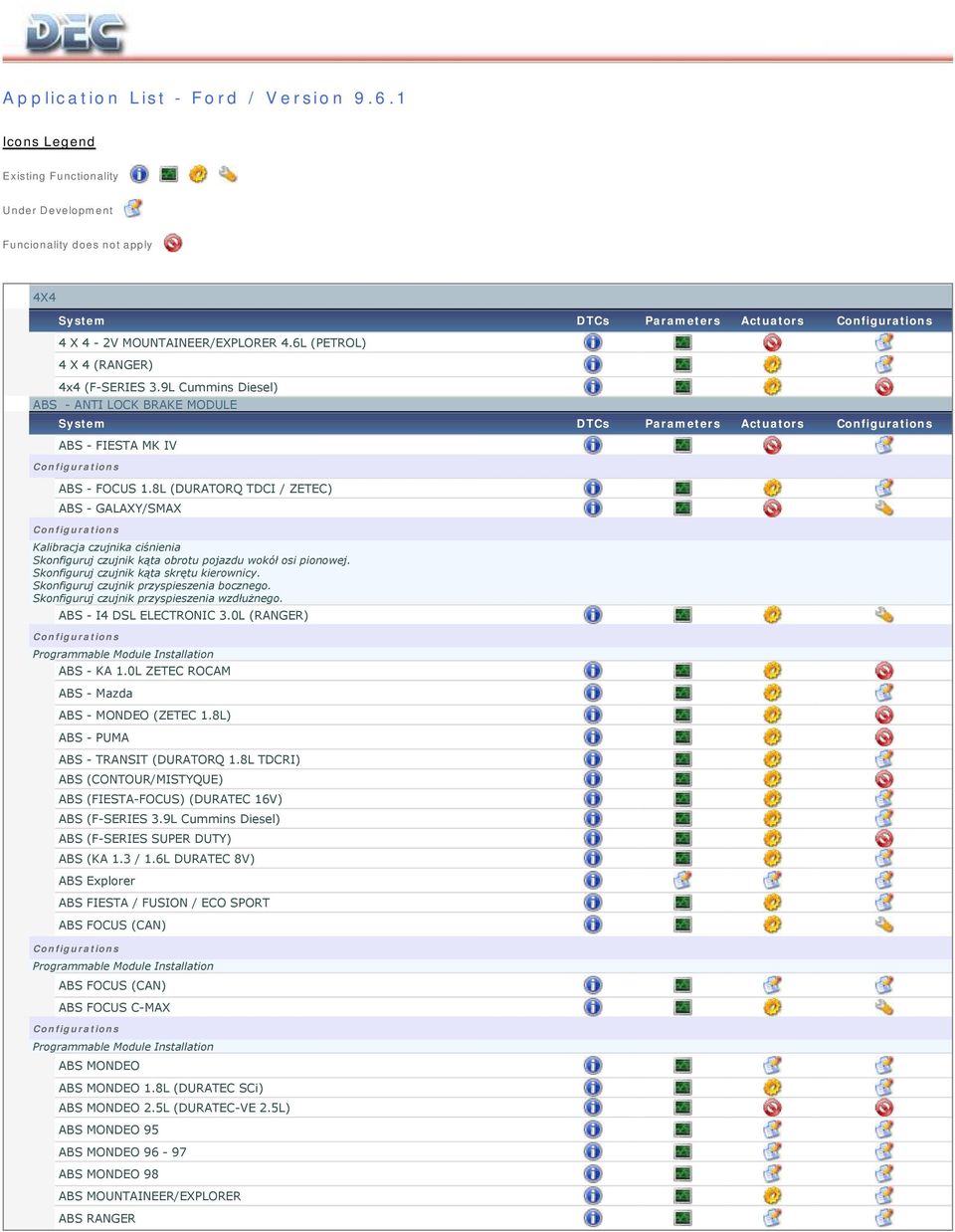Screen dimensions: 955x1232
Task: Click the legend's orange actuators gear icon
Action: (198, 174)
